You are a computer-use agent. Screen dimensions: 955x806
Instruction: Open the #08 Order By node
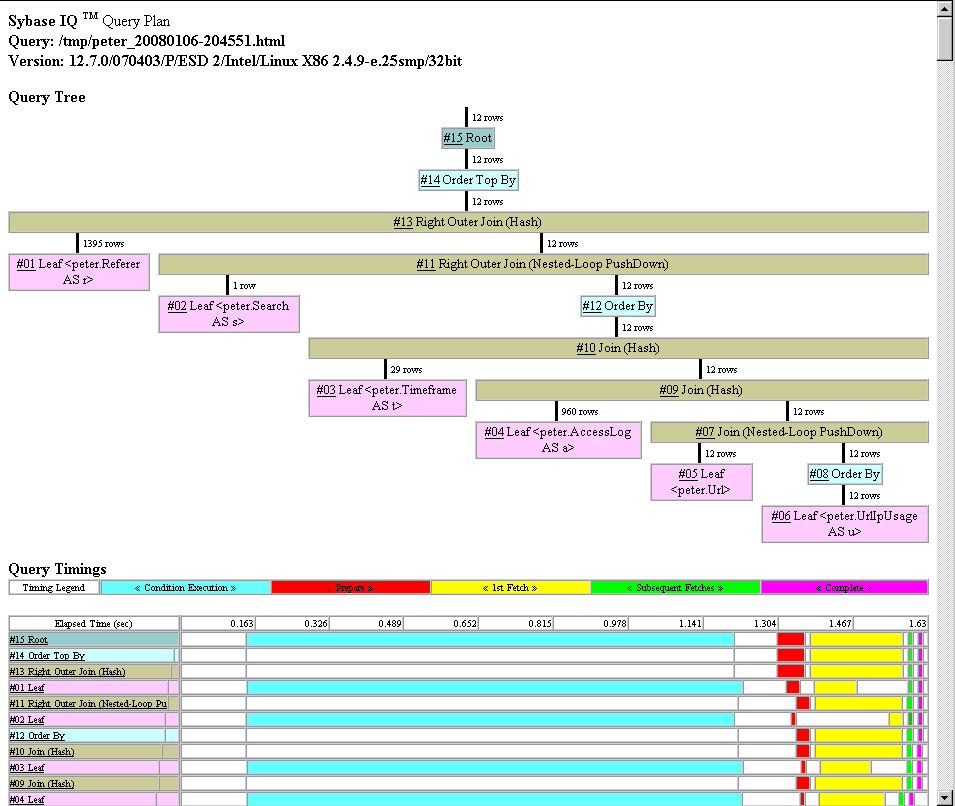click(x=818, y=474)
